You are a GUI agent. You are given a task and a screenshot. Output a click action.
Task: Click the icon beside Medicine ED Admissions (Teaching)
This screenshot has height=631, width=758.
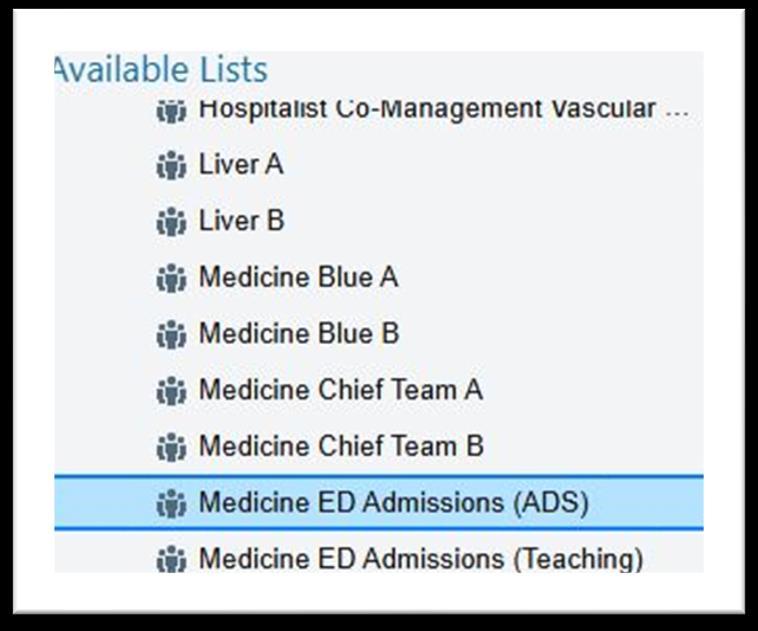(x=171, y=558)
